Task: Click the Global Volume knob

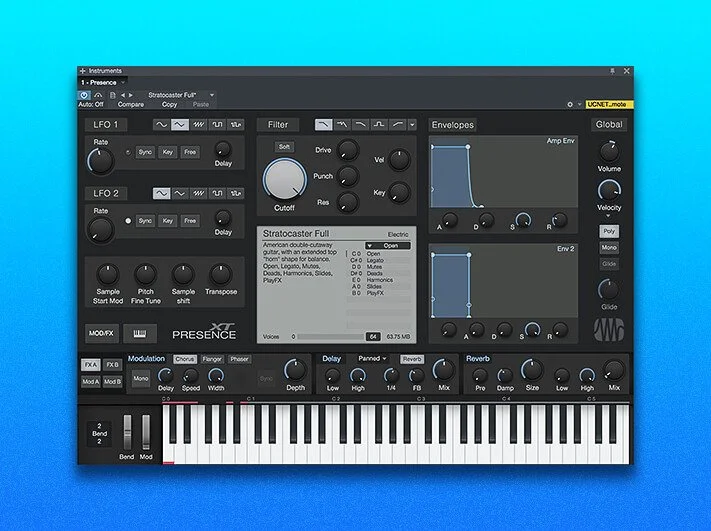Action: pos(609,151)
